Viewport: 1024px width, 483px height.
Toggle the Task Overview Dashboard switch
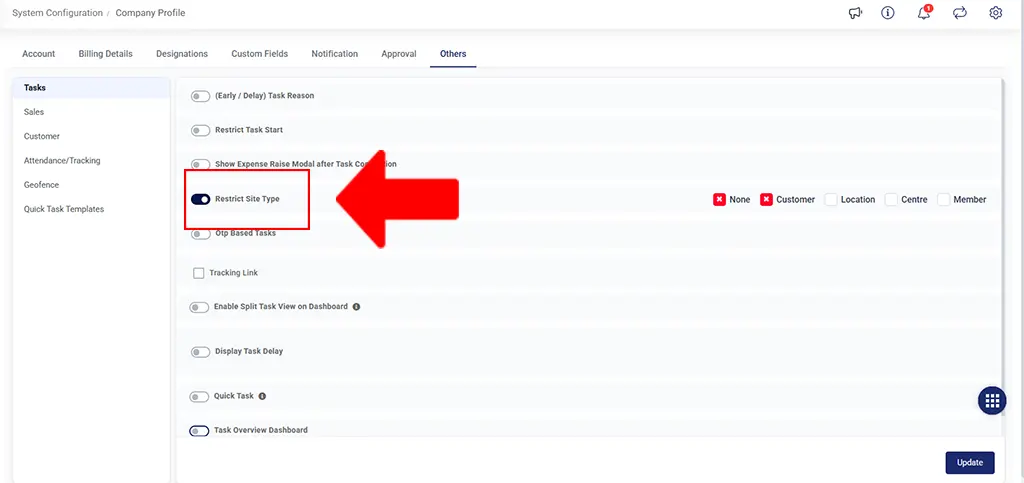coord(199,431)
